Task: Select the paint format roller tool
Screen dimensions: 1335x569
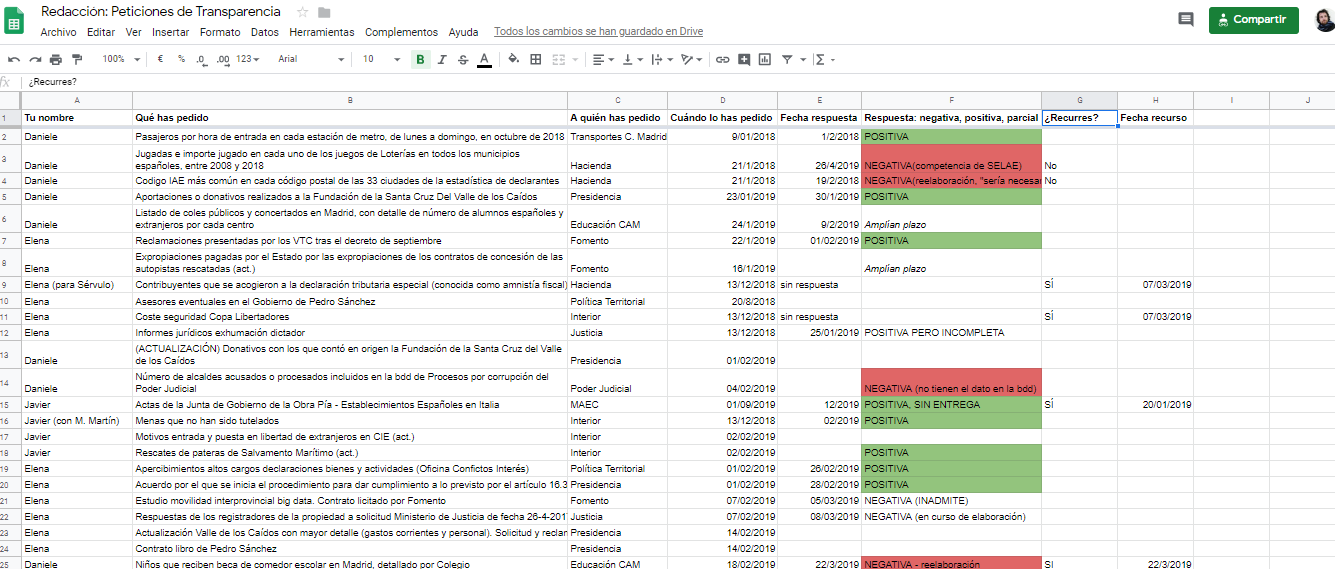Action: [77, 60]
